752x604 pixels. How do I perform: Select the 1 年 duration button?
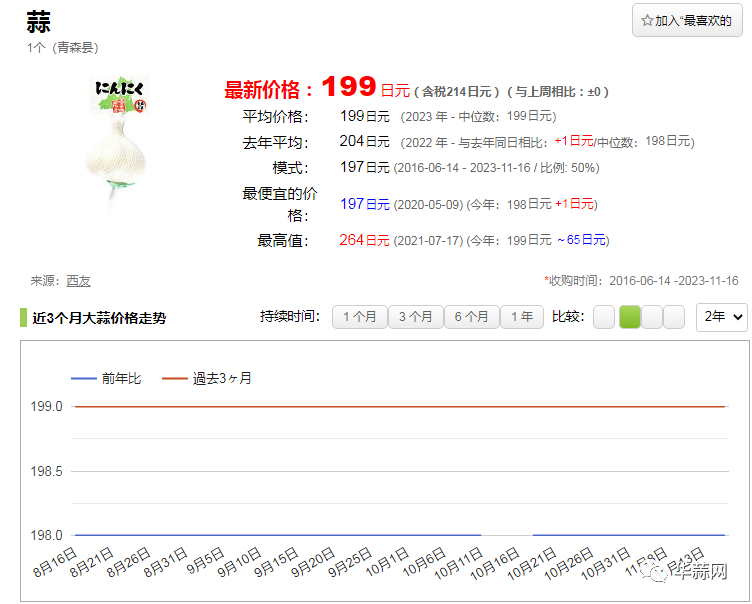point(522,317)
